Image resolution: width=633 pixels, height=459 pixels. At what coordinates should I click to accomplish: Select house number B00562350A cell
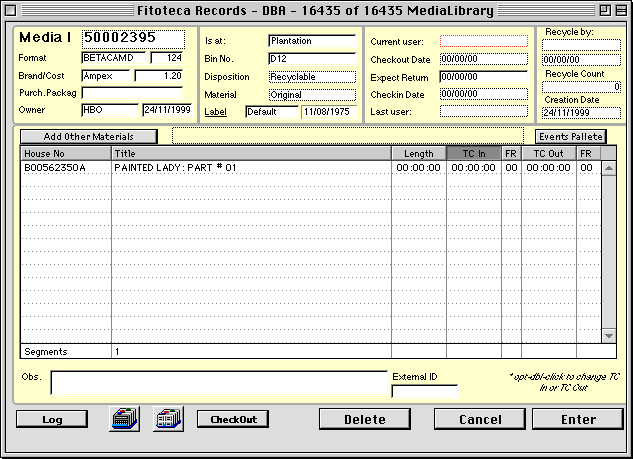(x=66, y=168)
